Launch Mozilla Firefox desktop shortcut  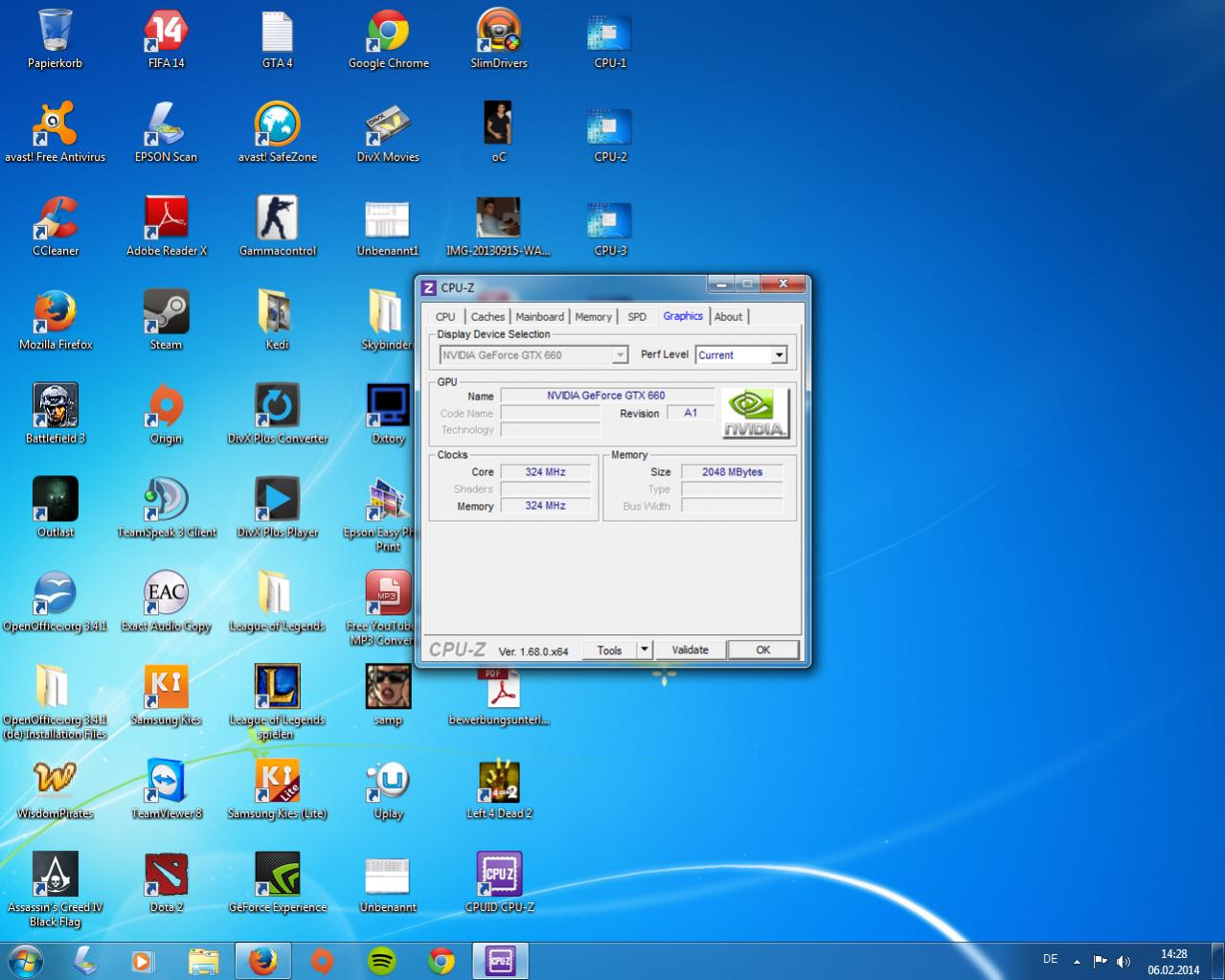(x=56, y=321)
